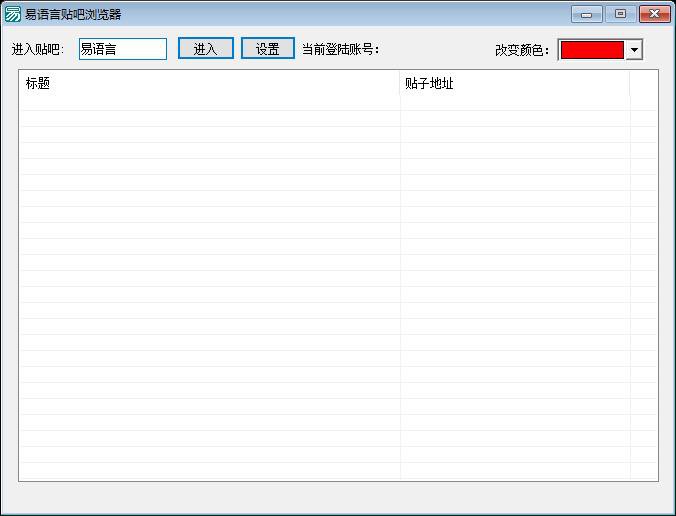Click the app icon in the title bar
This screenshot has width=676, height=516.
click(x=13, y=14)
